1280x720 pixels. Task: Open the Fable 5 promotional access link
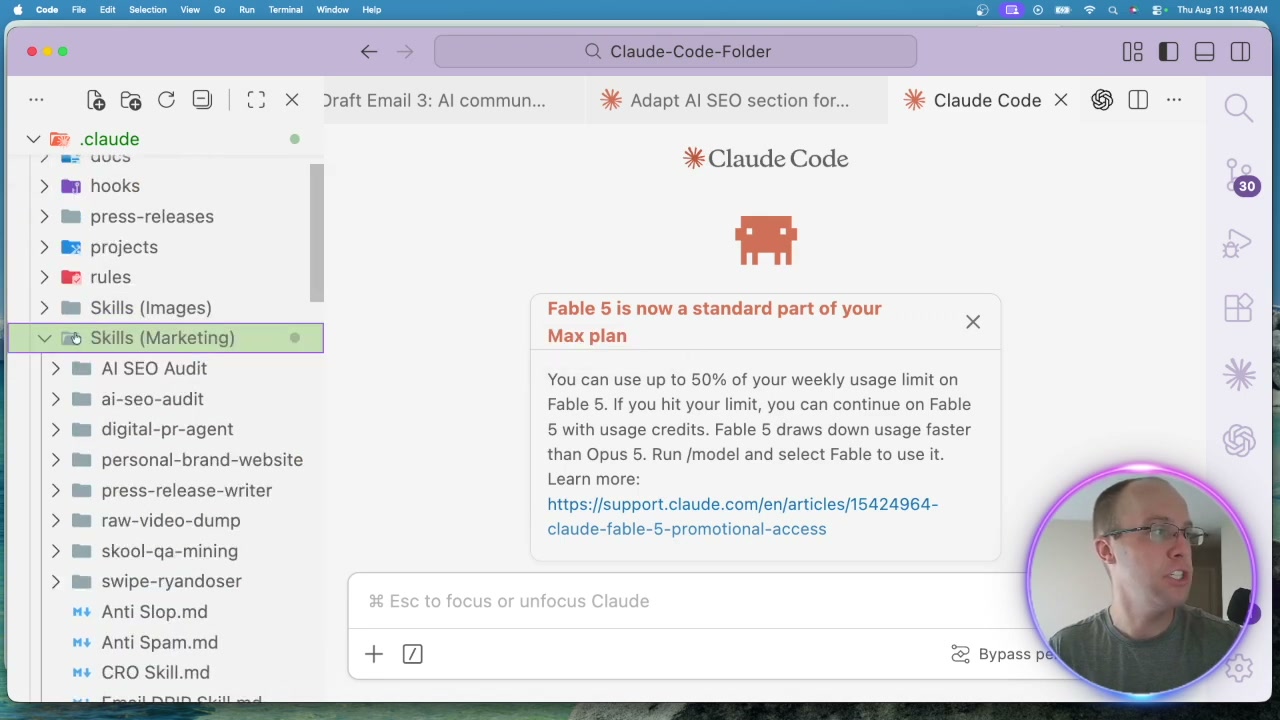pos(742,516)
